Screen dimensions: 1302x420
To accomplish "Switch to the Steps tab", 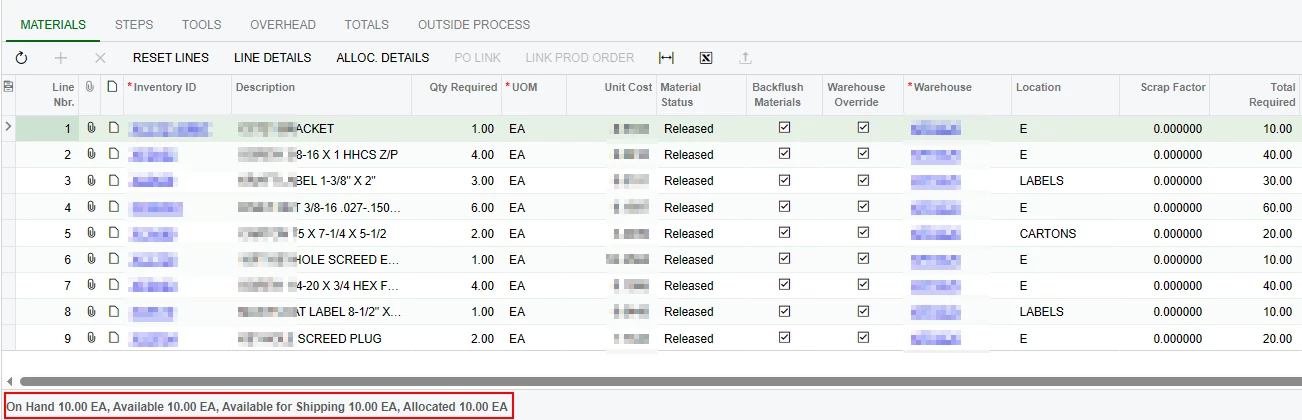I will 134,24.
